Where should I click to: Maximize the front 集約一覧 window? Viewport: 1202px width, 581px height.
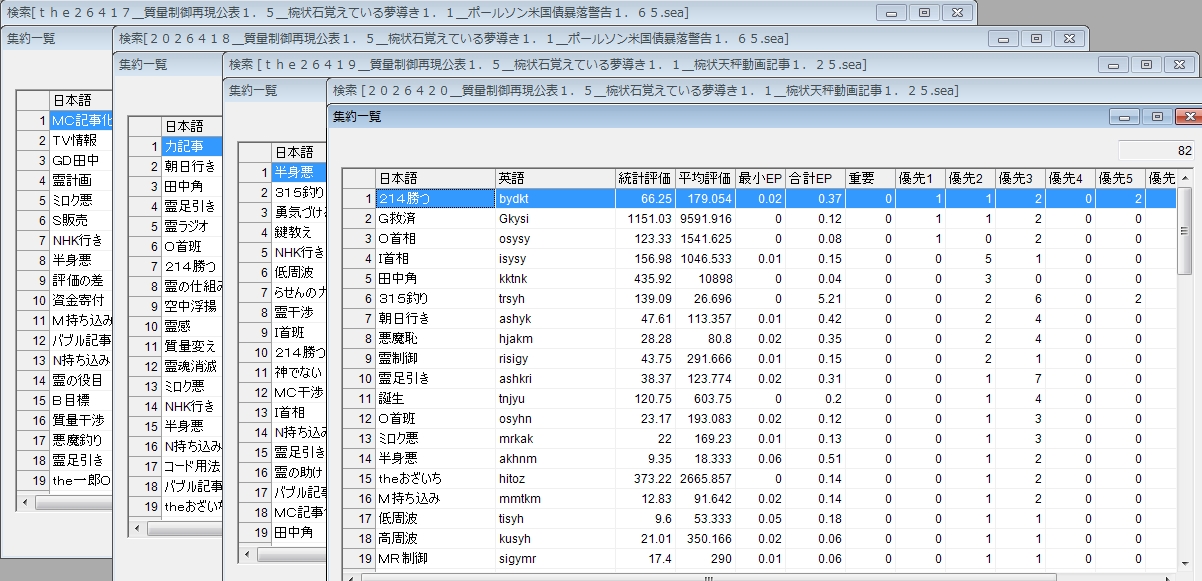click(x=1156, y=117)
